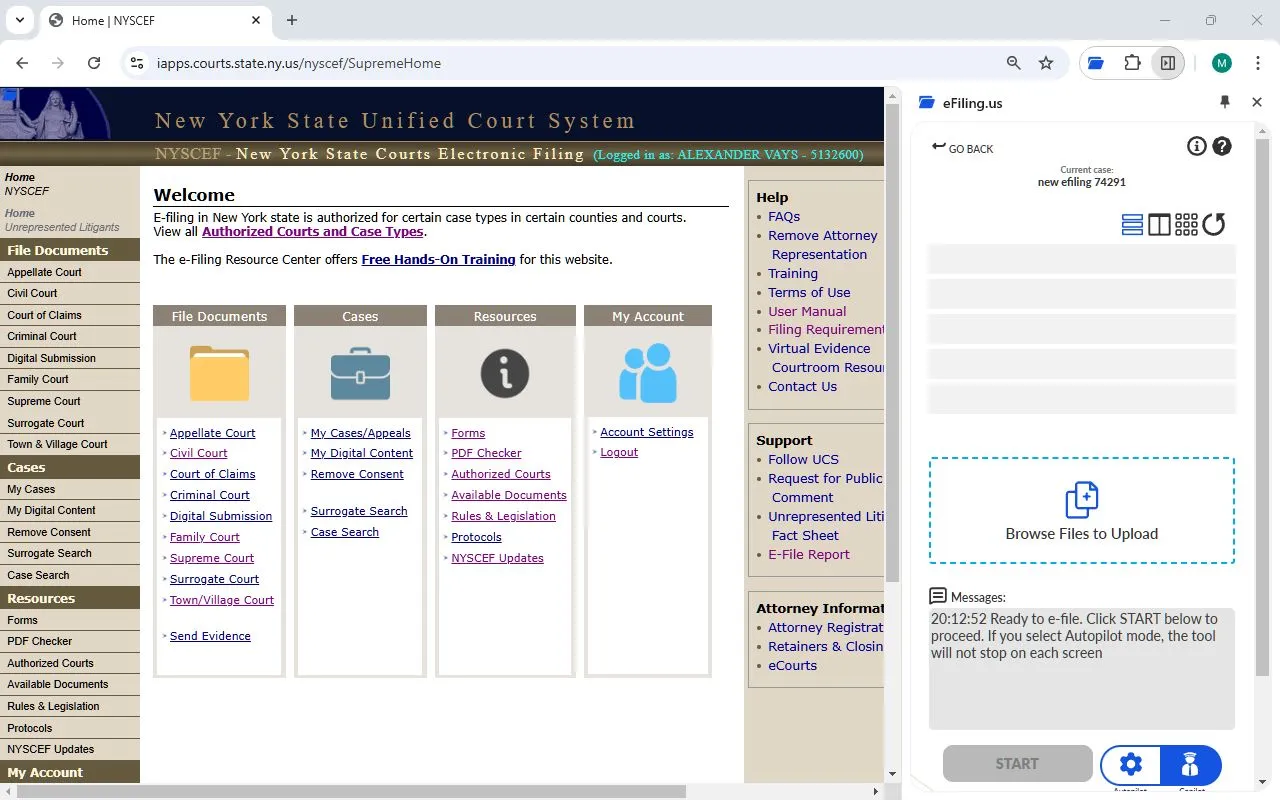Click Civil Court link under File Documents

pos(199,453)
